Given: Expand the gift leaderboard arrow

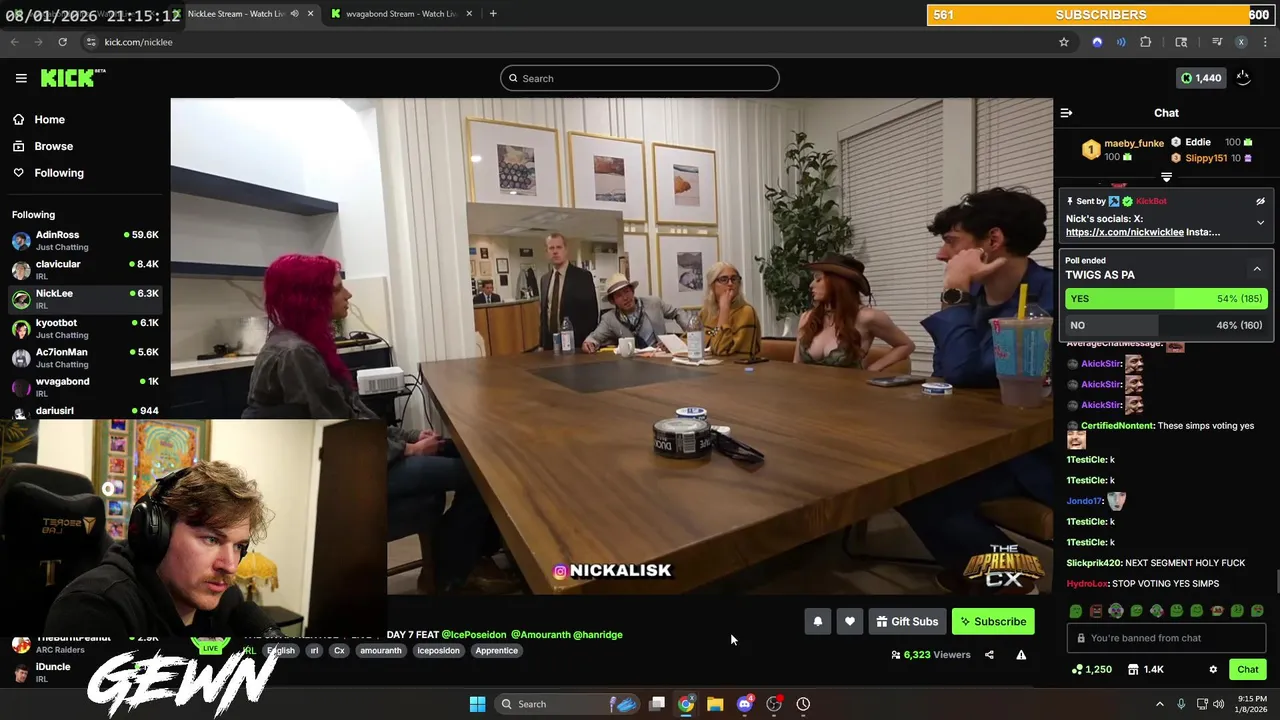Looking at the screenshot, I should pos(1166,177).
